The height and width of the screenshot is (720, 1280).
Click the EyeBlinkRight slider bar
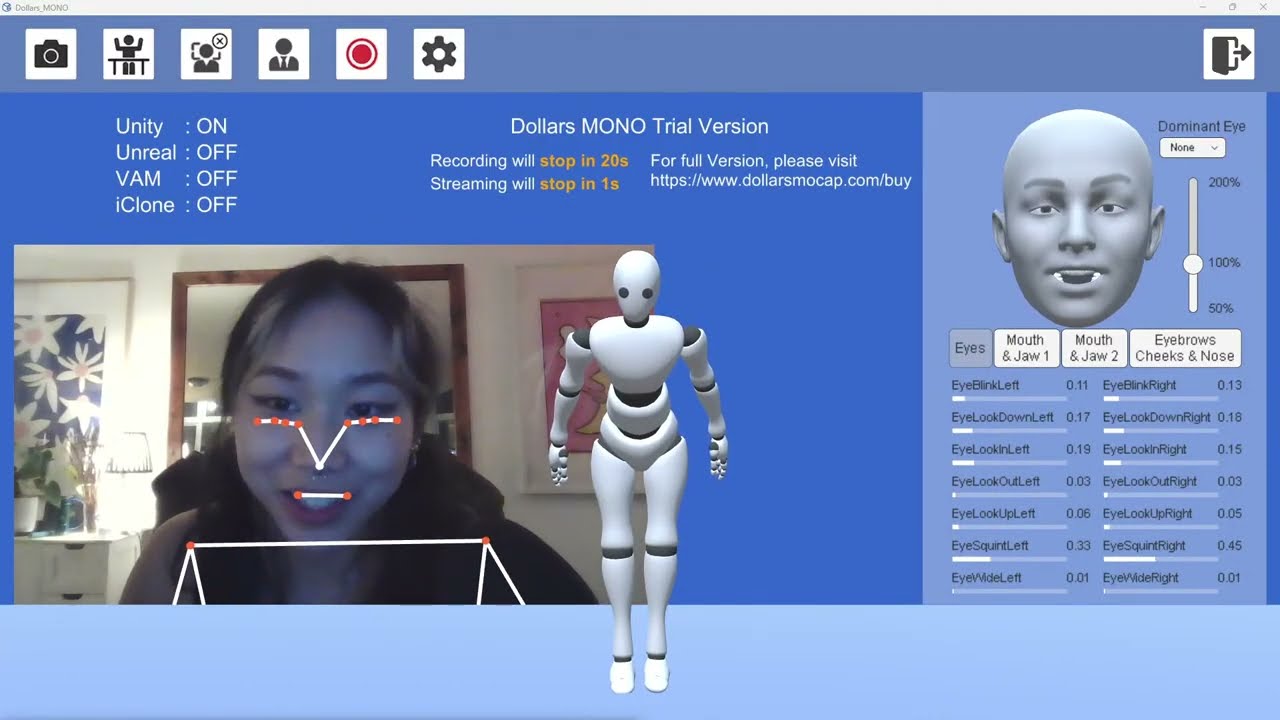pos(1160,398)
